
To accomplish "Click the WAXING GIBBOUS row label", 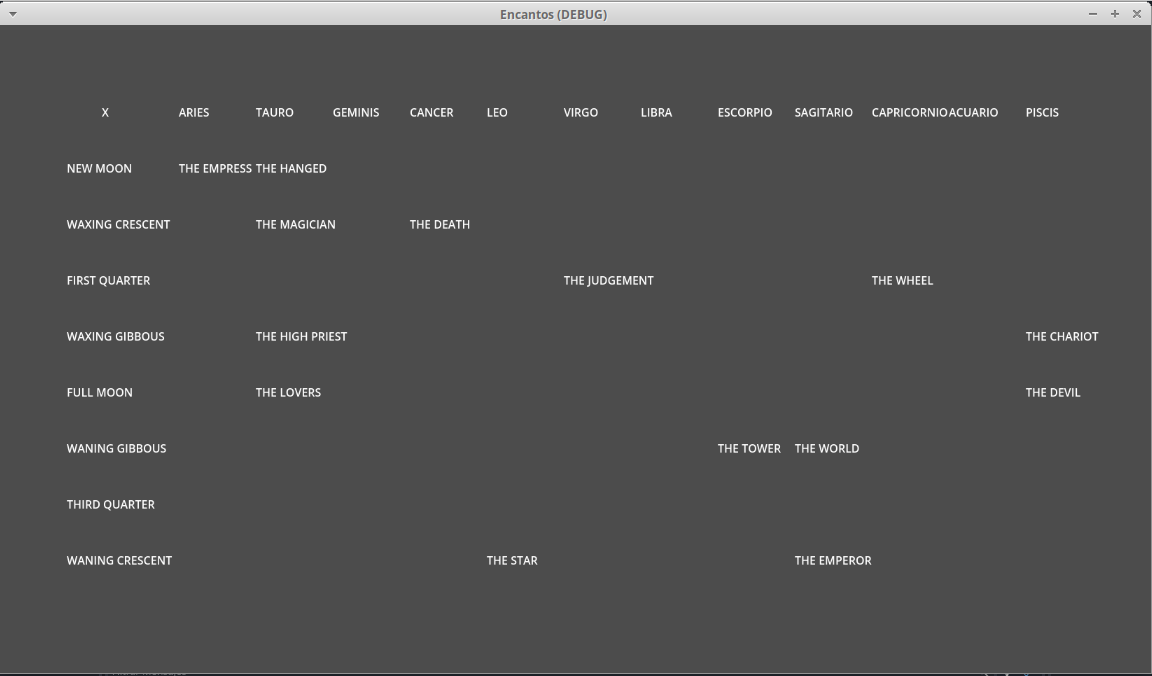I will 115,336.
